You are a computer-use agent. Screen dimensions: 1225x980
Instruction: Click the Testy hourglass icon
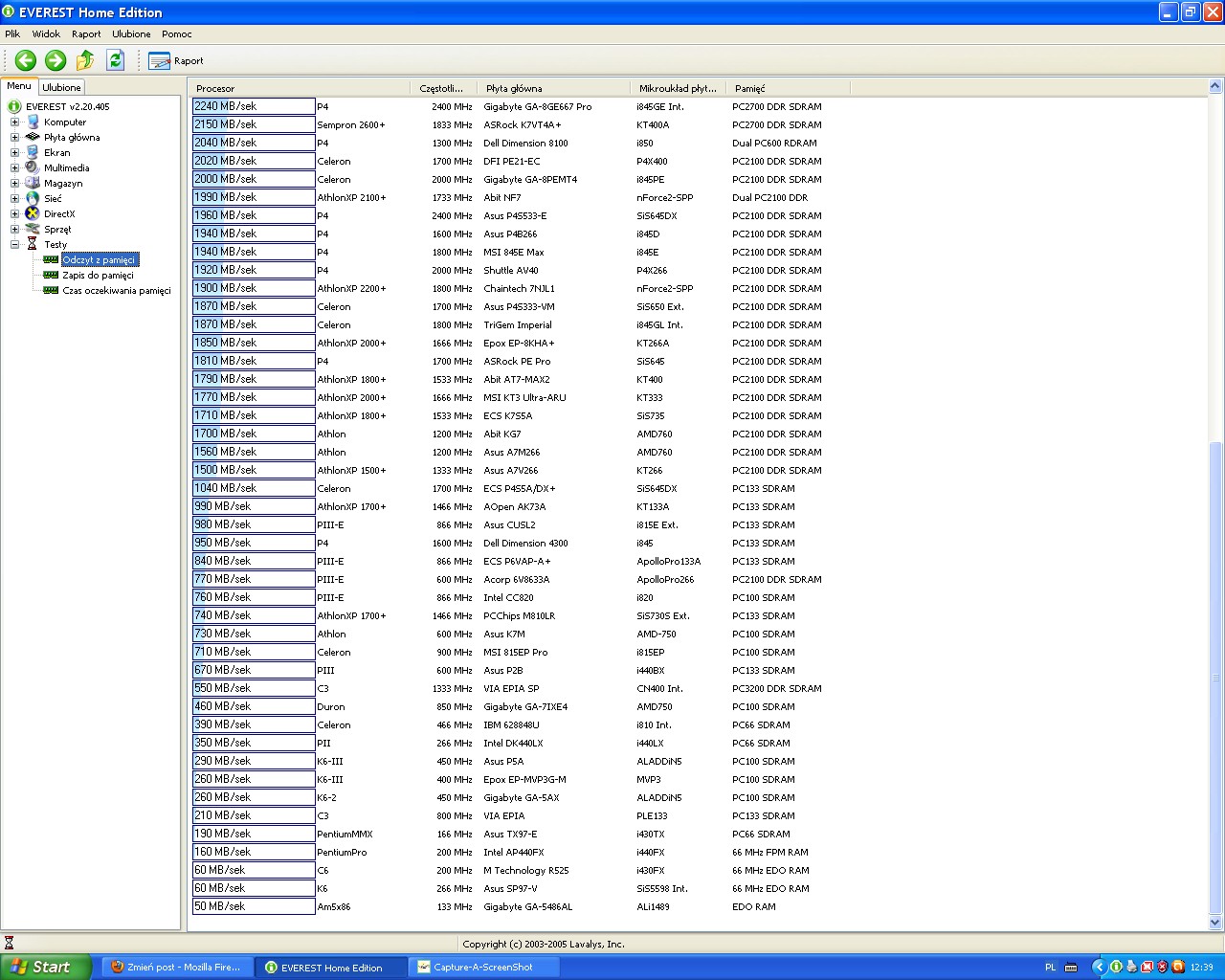(x=33, y=244)
